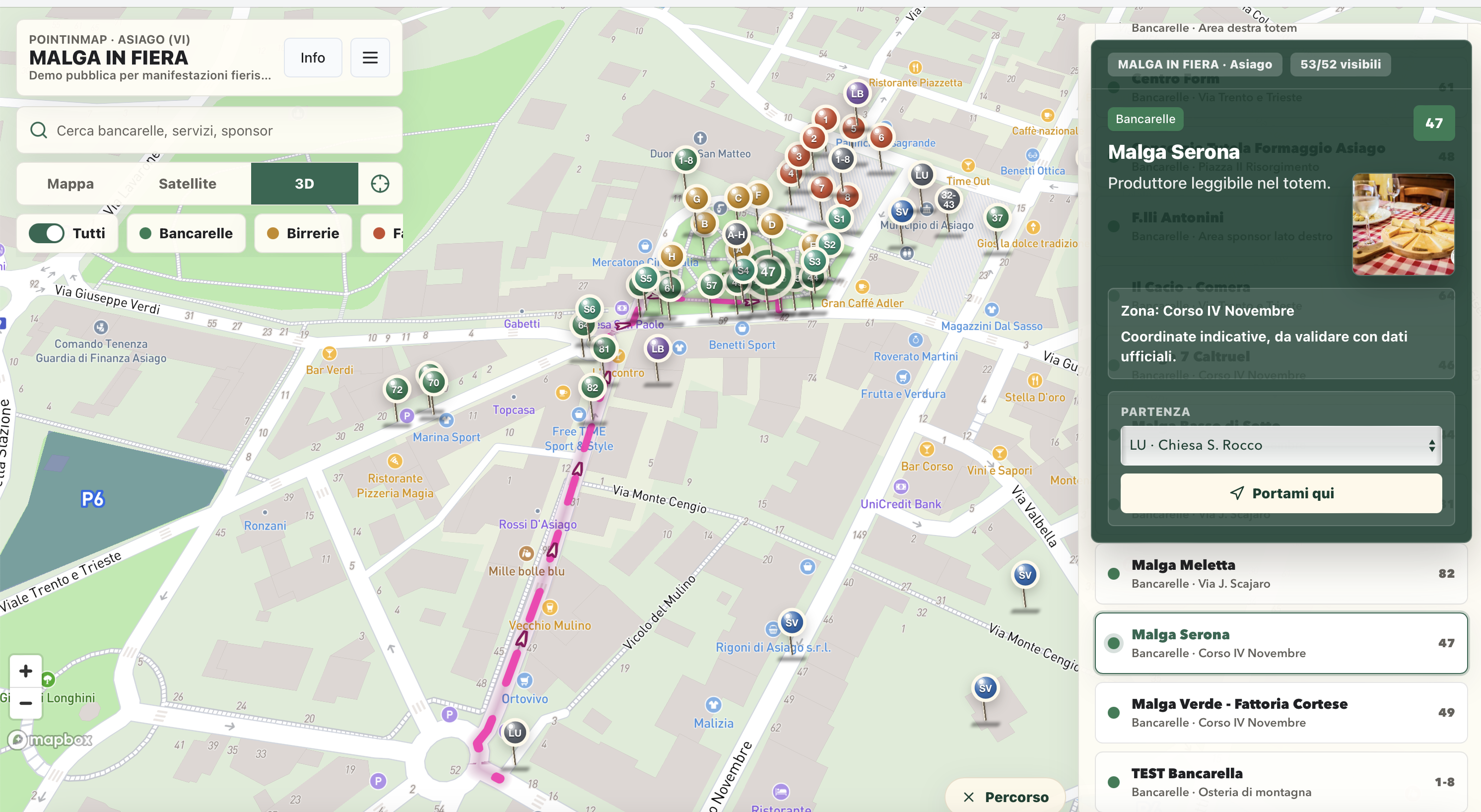
Task: Toggle the Tutti switch off
Action: click(x=47, y=233)
